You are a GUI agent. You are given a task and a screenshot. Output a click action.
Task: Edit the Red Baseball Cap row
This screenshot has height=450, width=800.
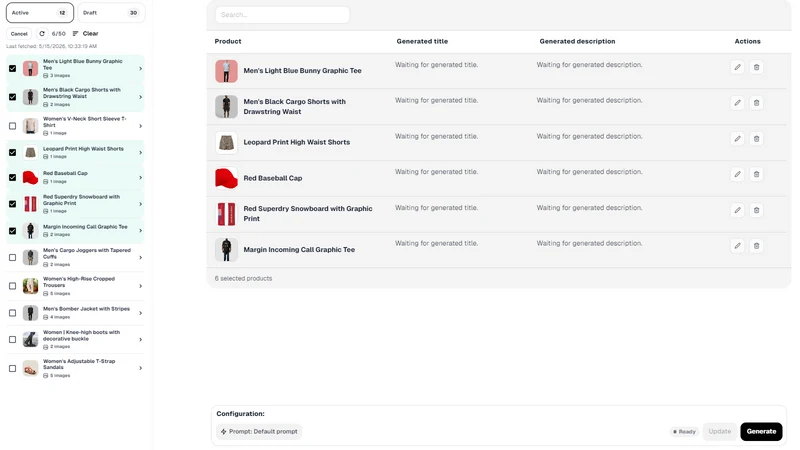click(x=737, y=174)
